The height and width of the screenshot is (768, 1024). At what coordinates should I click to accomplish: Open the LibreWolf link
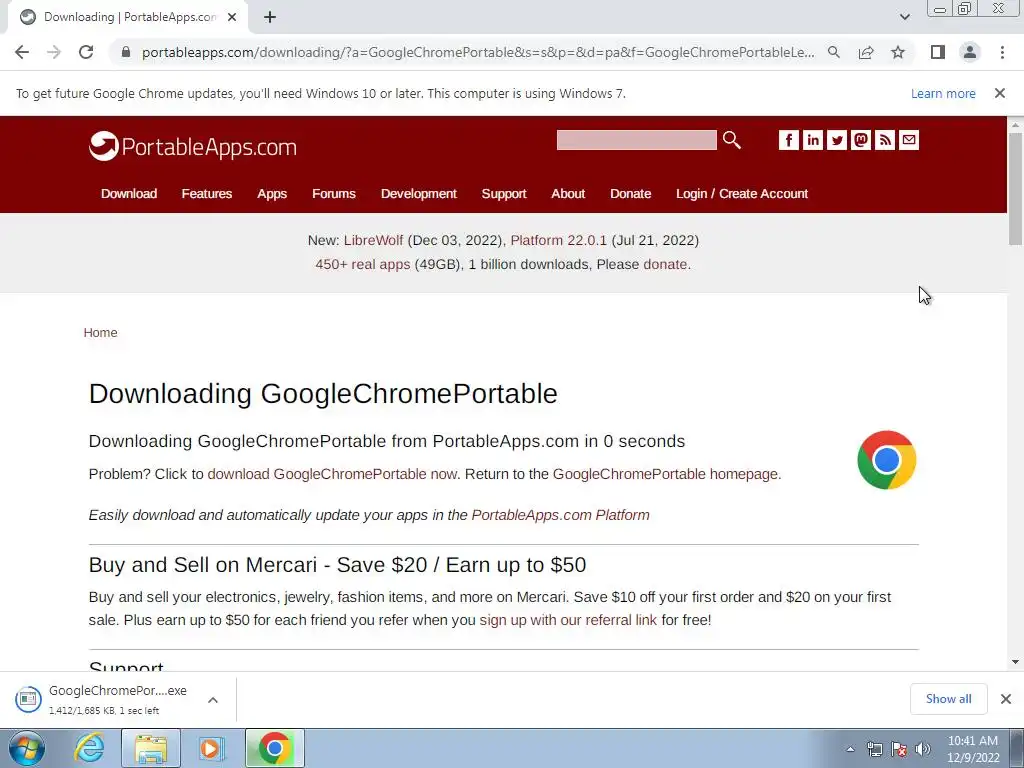pos(374,240)
